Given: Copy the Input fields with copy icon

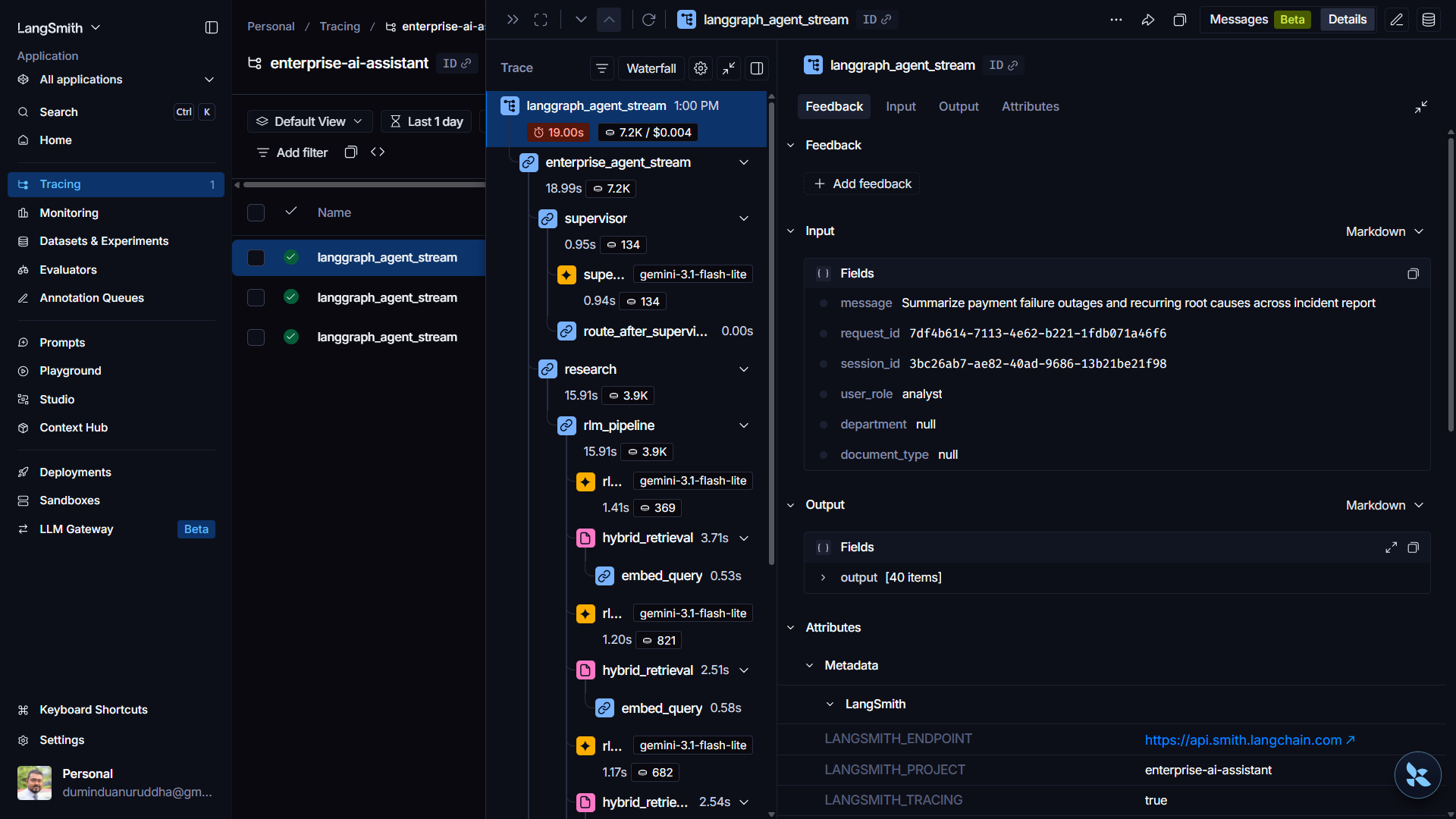Looking at the screenshot, I should click(1413, 274).
